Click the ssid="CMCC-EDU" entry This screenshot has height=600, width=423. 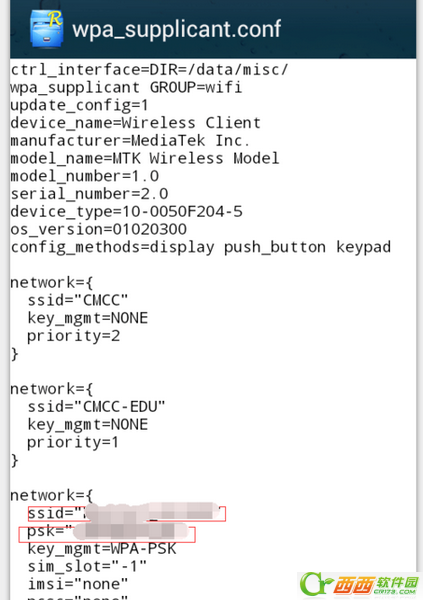96,407
